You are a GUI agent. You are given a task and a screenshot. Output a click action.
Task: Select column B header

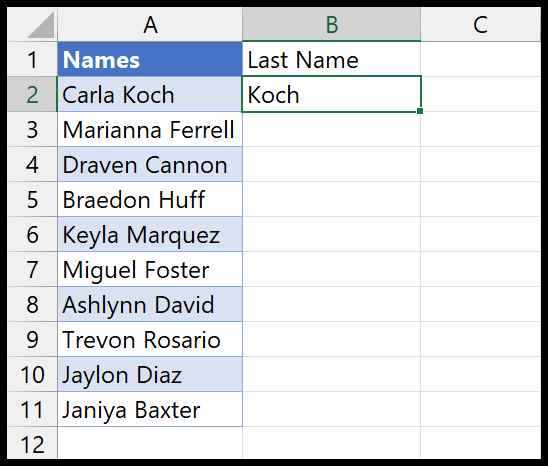(x=331, y=24)
